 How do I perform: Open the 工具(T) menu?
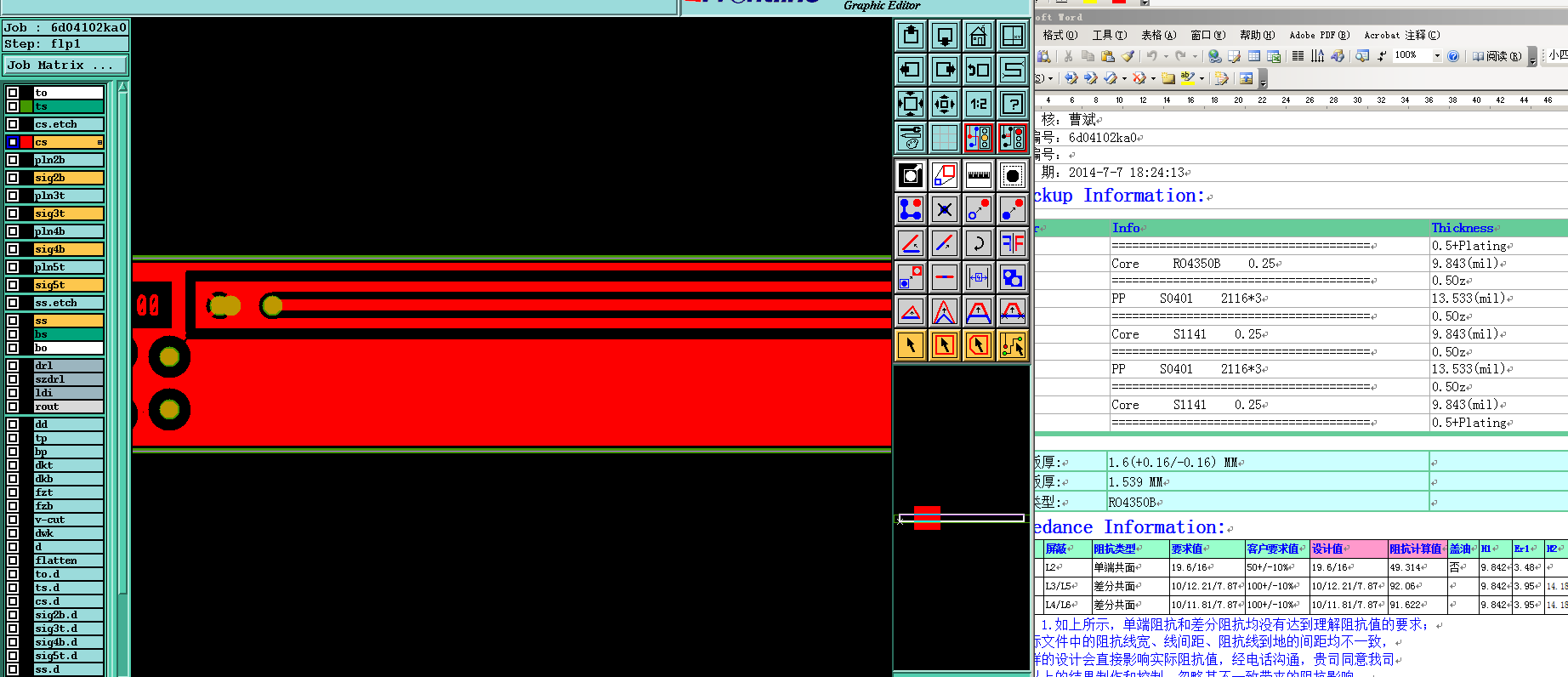click(1109, 35)
